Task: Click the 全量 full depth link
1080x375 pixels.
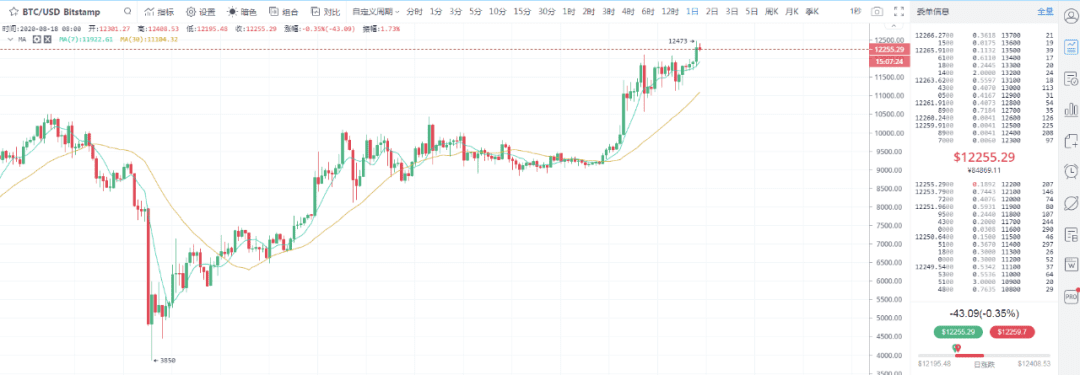Action: [x=1045, y=12]
